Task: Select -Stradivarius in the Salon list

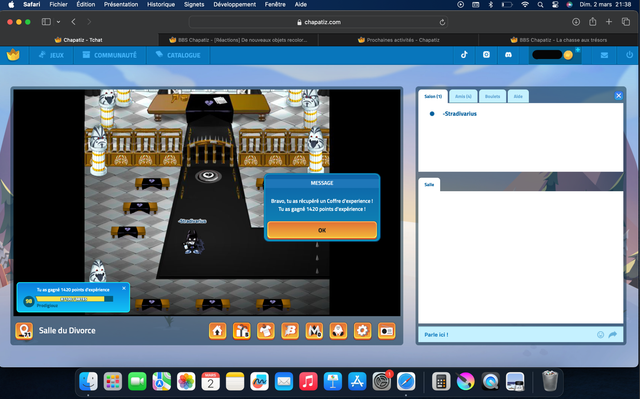Action: click(460, 114)
